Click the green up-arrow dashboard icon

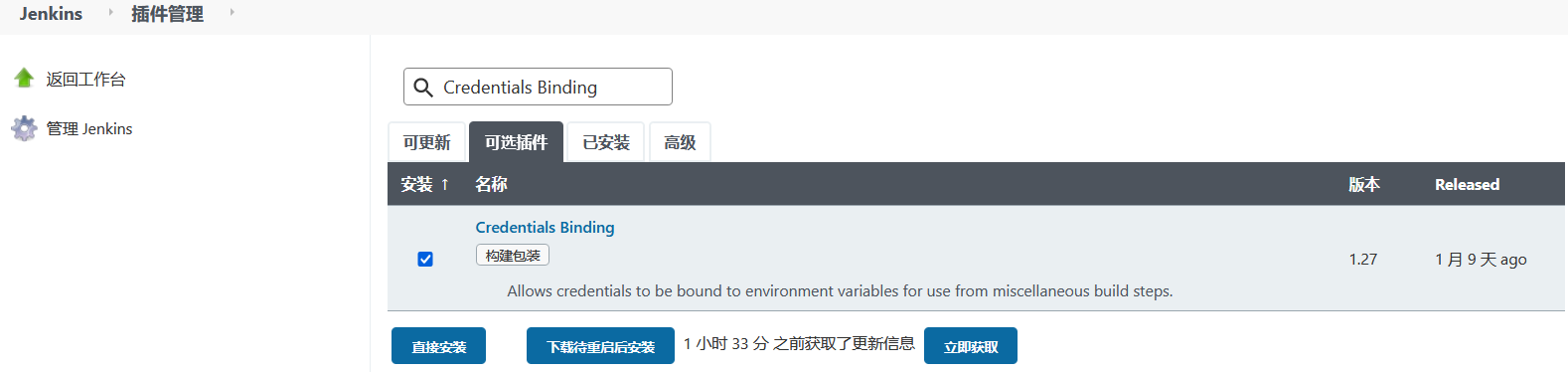pos(24,79)
